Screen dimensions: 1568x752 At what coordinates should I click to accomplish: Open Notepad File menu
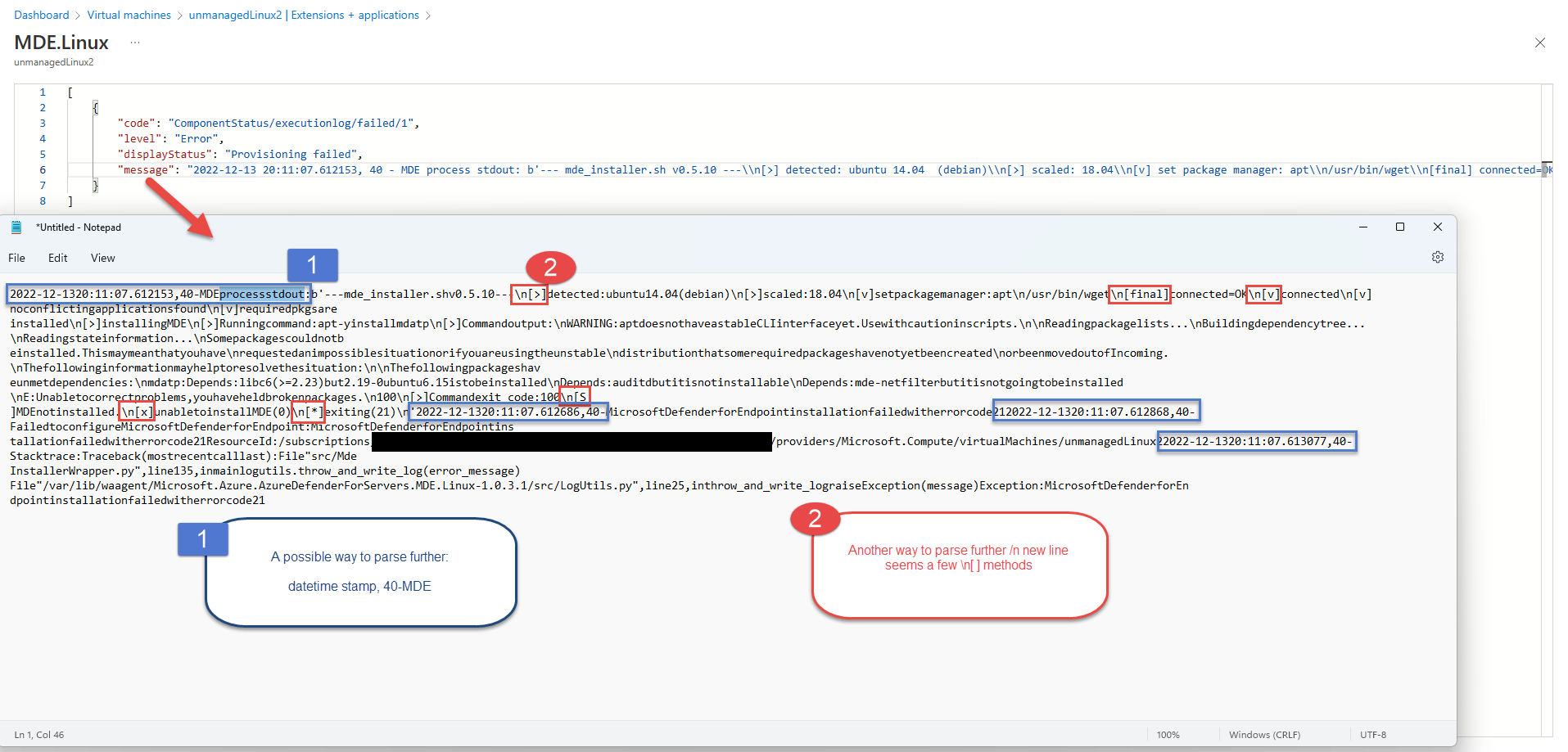pos(16,258)
